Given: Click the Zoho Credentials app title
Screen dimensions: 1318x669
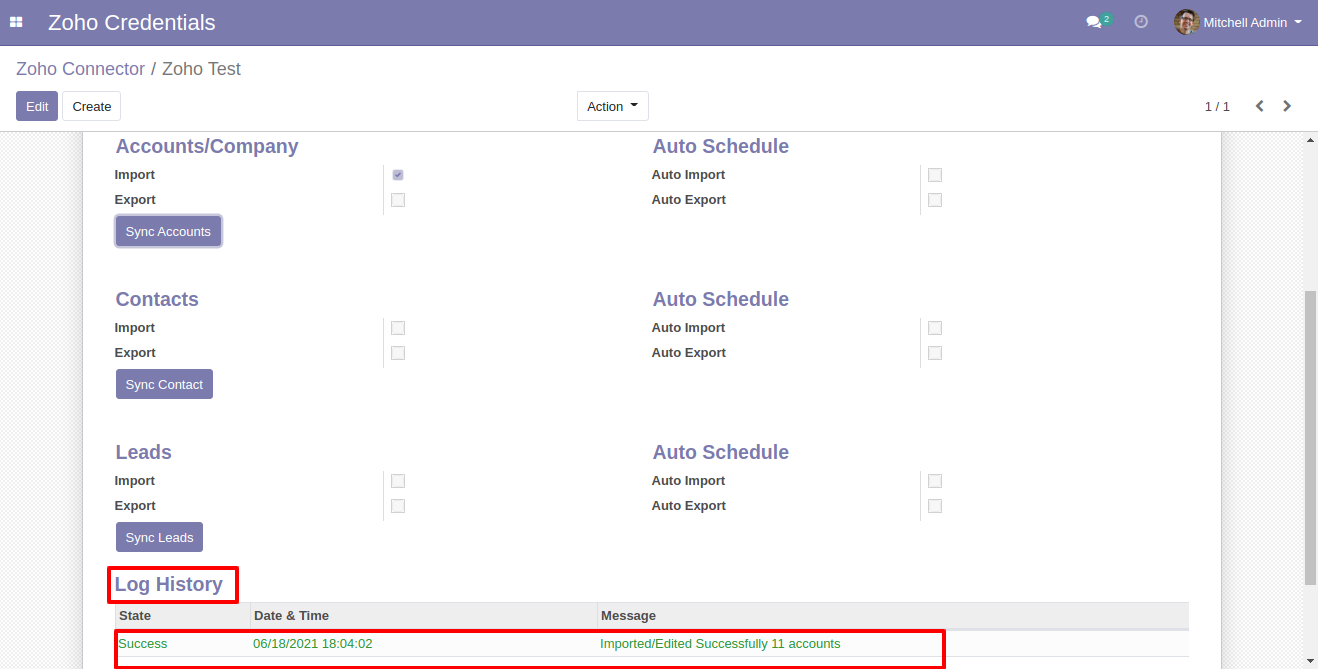Looking at the screenshot, I should click(131, 22).
